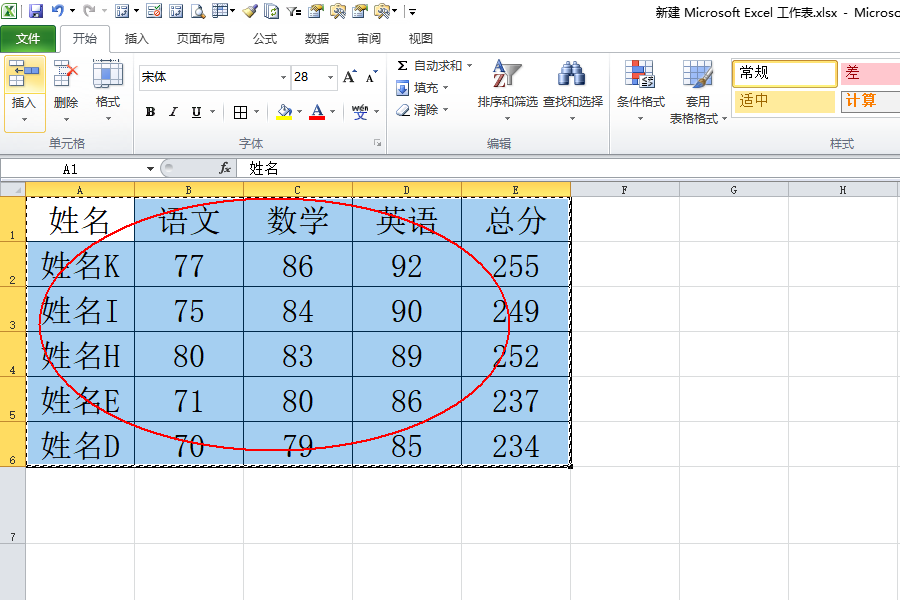Click the Select All corner button
Screen dimensions: 900x600
[13, 189]
